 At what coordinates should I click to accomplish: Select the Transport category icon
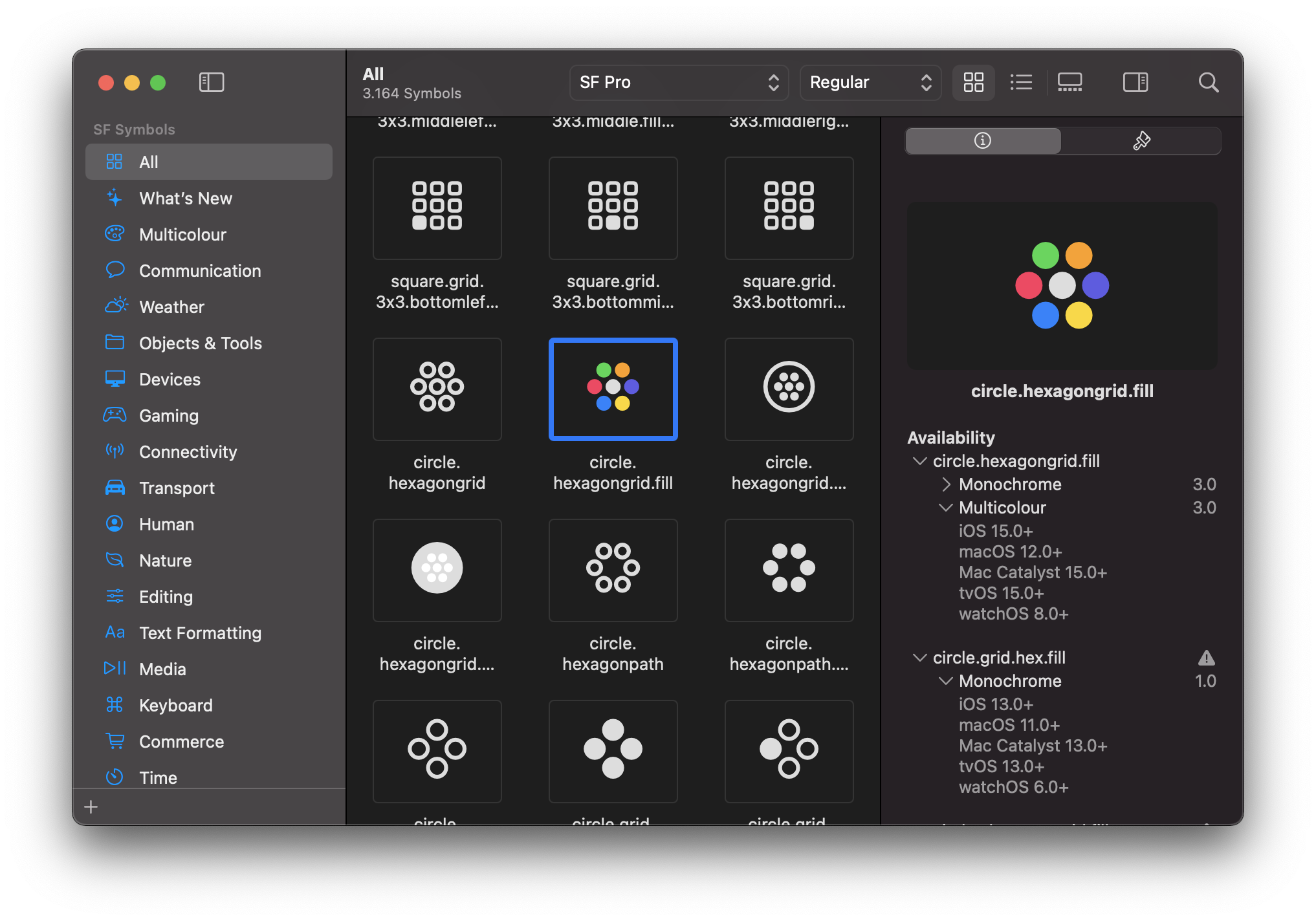(x=115, y=488)
